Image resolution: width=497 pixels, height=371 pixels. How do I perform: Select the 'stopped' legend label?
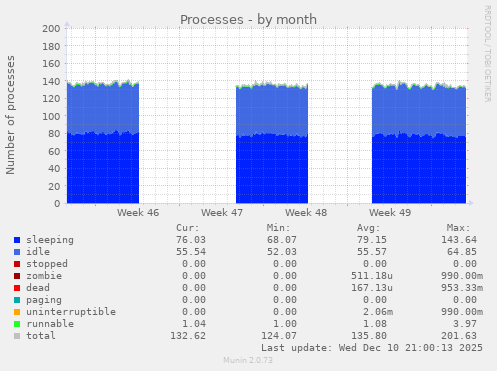[x=47, y=264]
